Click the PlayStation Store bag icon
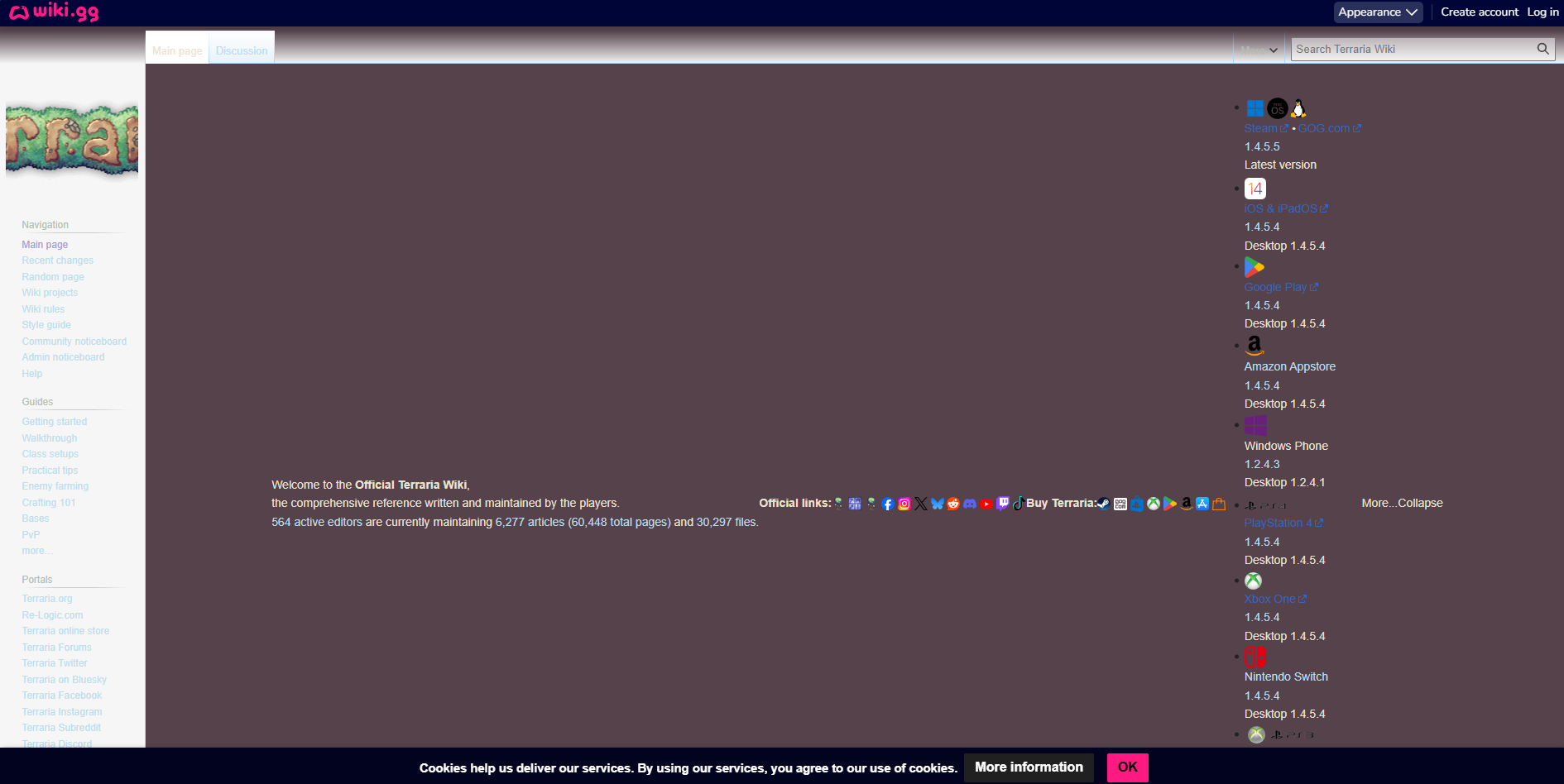Viewport: 1564px width, 784px height. pyautogui.click(x=1137, y=504)
